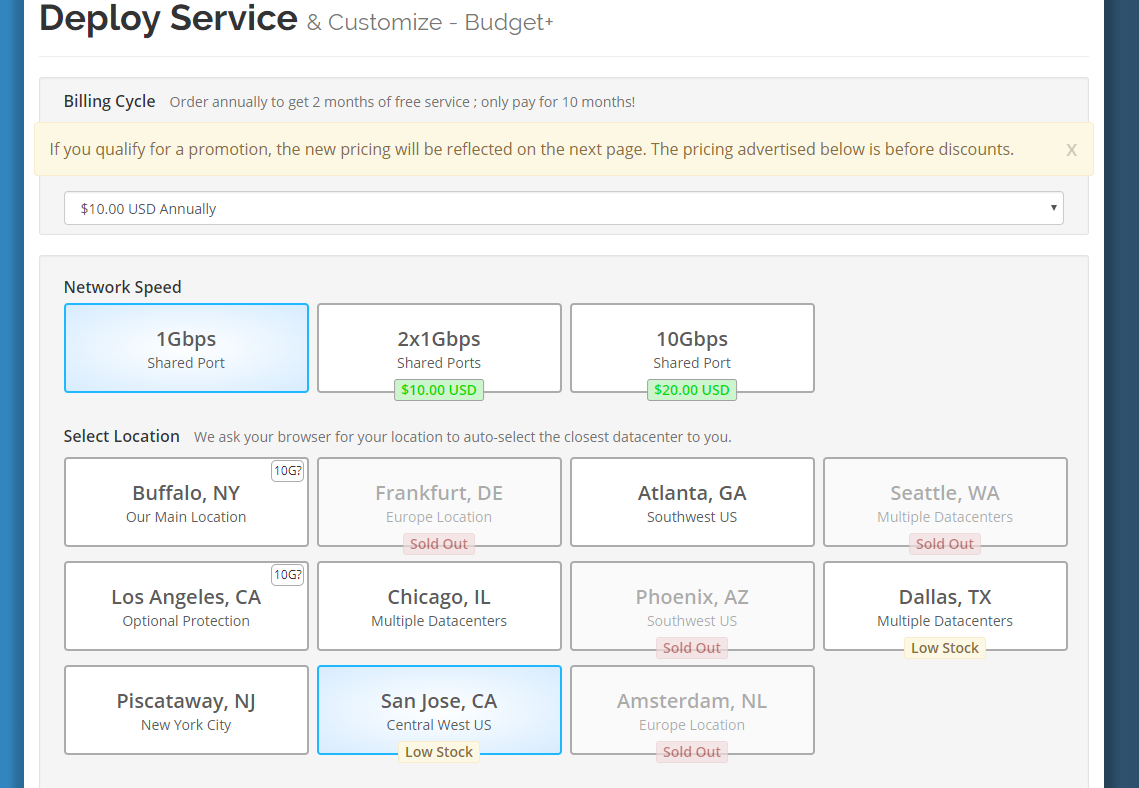The width and height of the screenshot is (1139, 788).
Task: Click the $10.00 USD price badge
Action: click(439, 390)
